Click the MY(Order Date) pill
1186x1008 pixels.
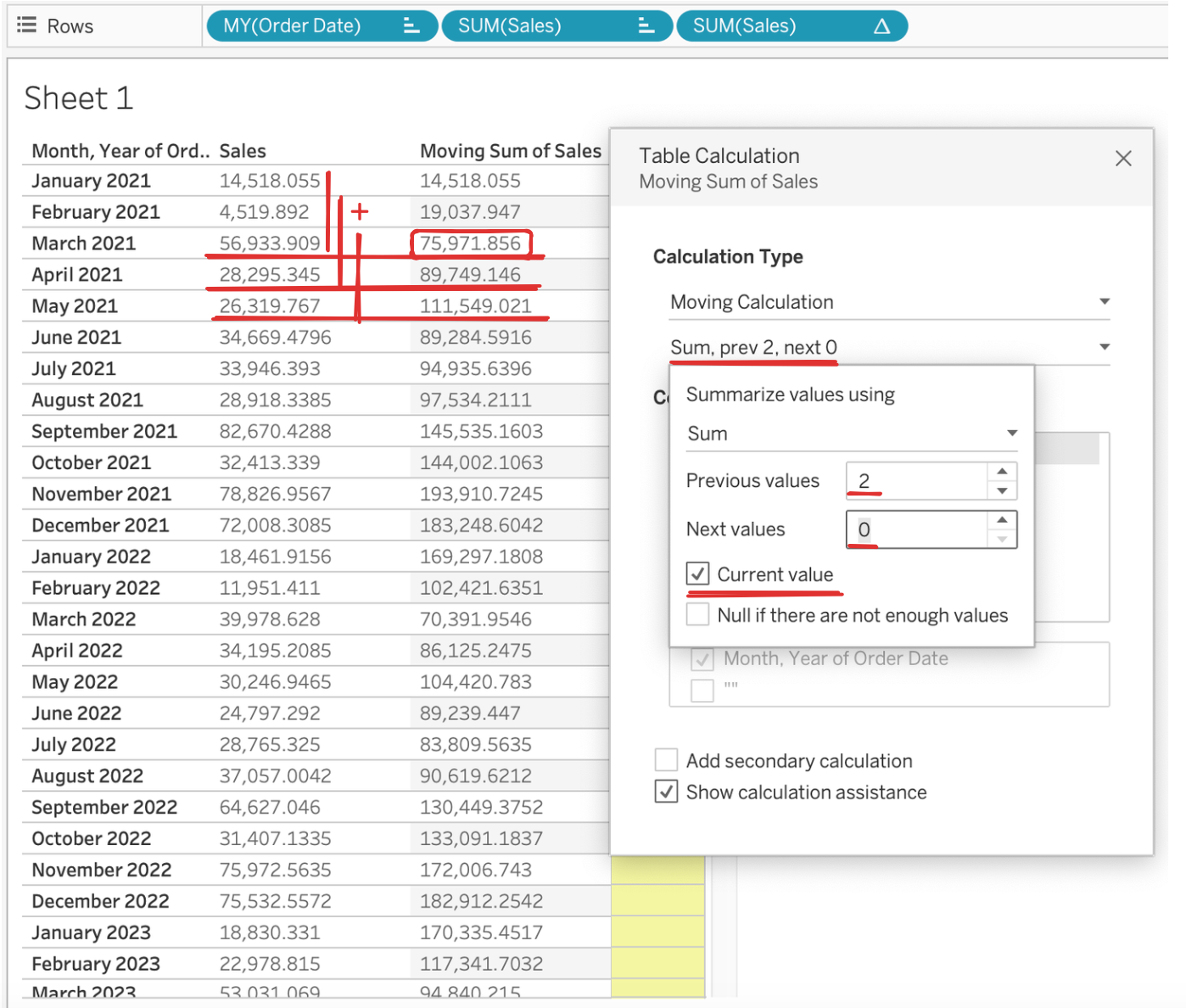click(x=293, y=26)
